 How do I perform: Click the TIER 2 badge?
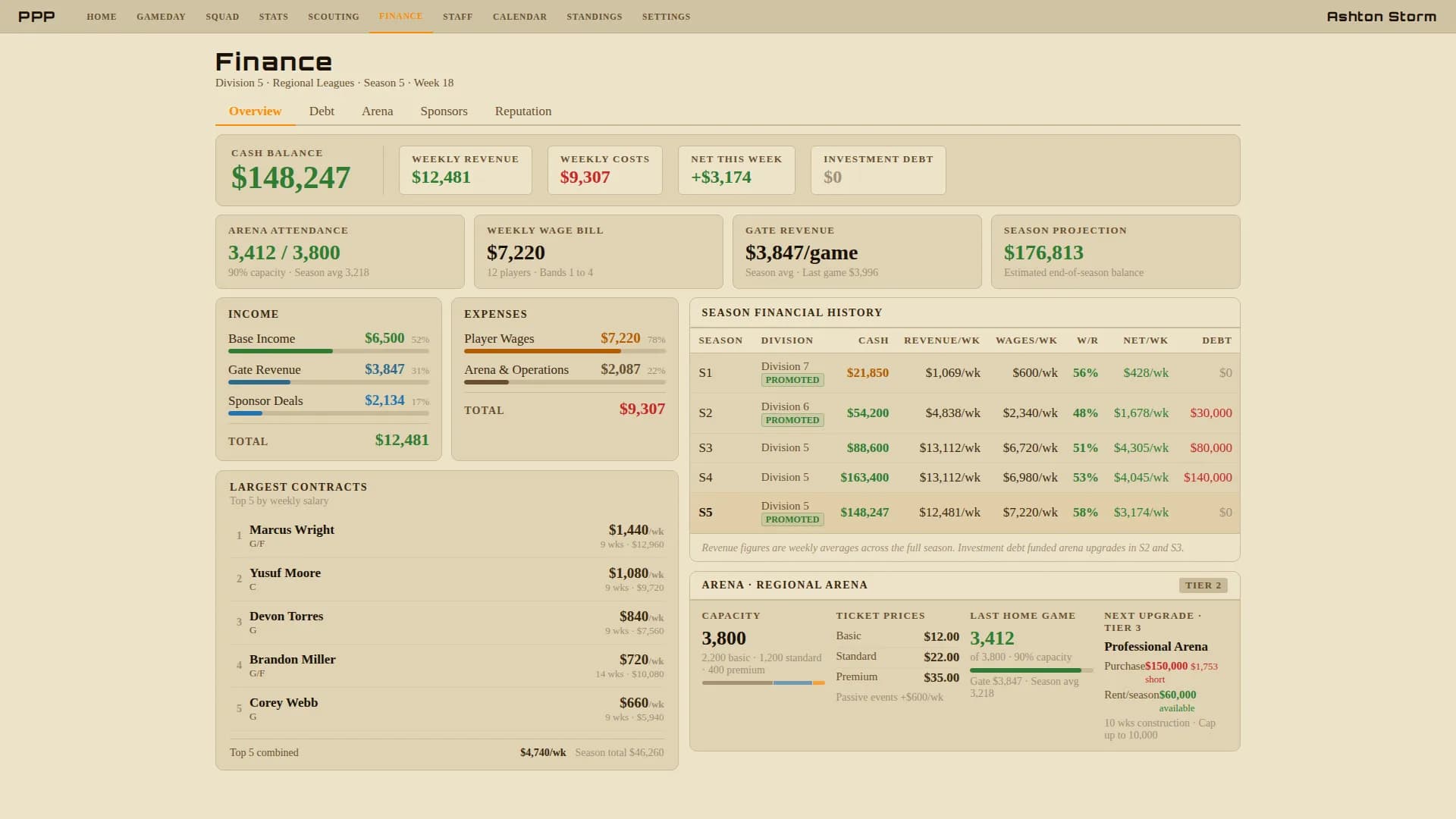click(x=1203, y=585)
